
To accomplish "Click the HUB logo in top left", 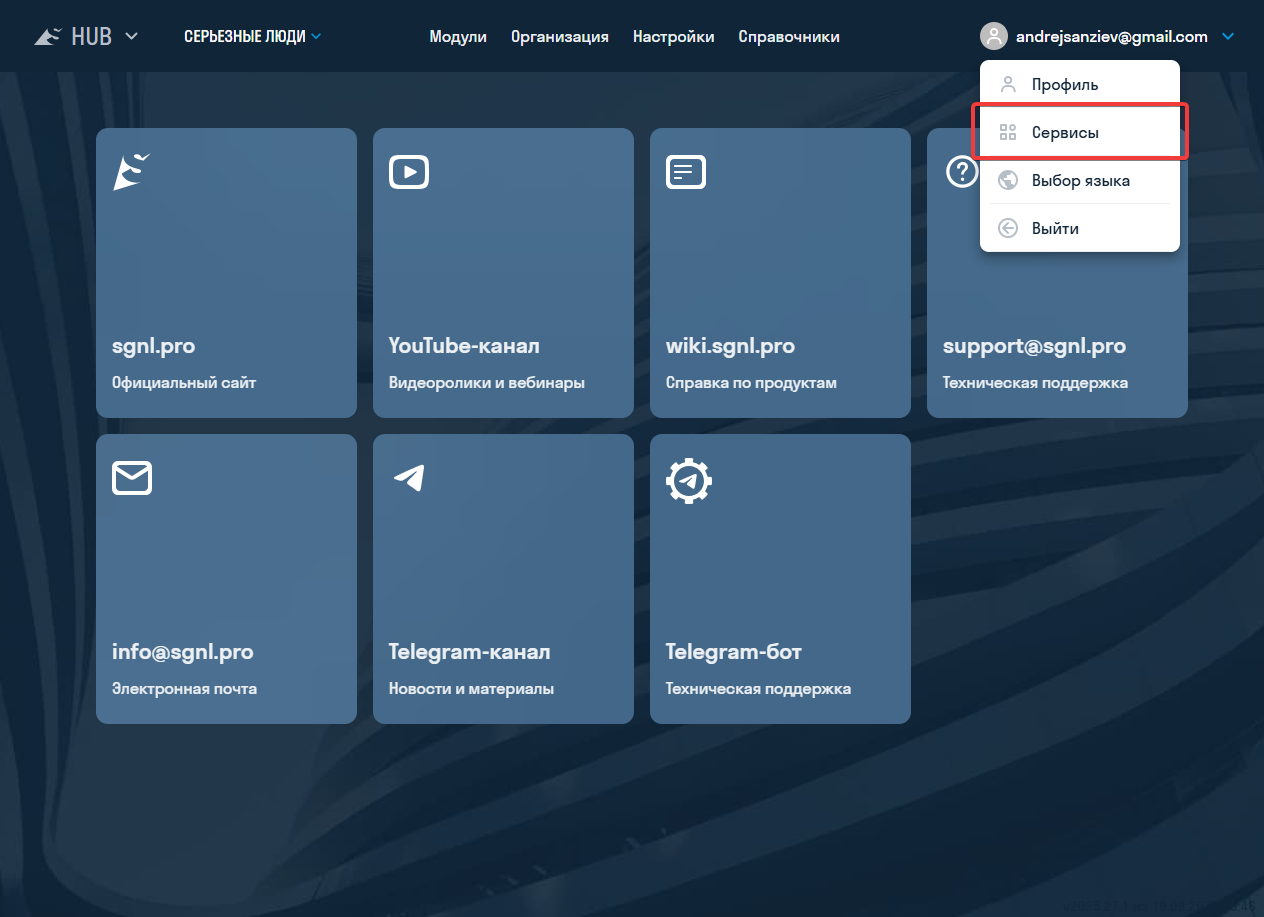I will pos(74,37).
